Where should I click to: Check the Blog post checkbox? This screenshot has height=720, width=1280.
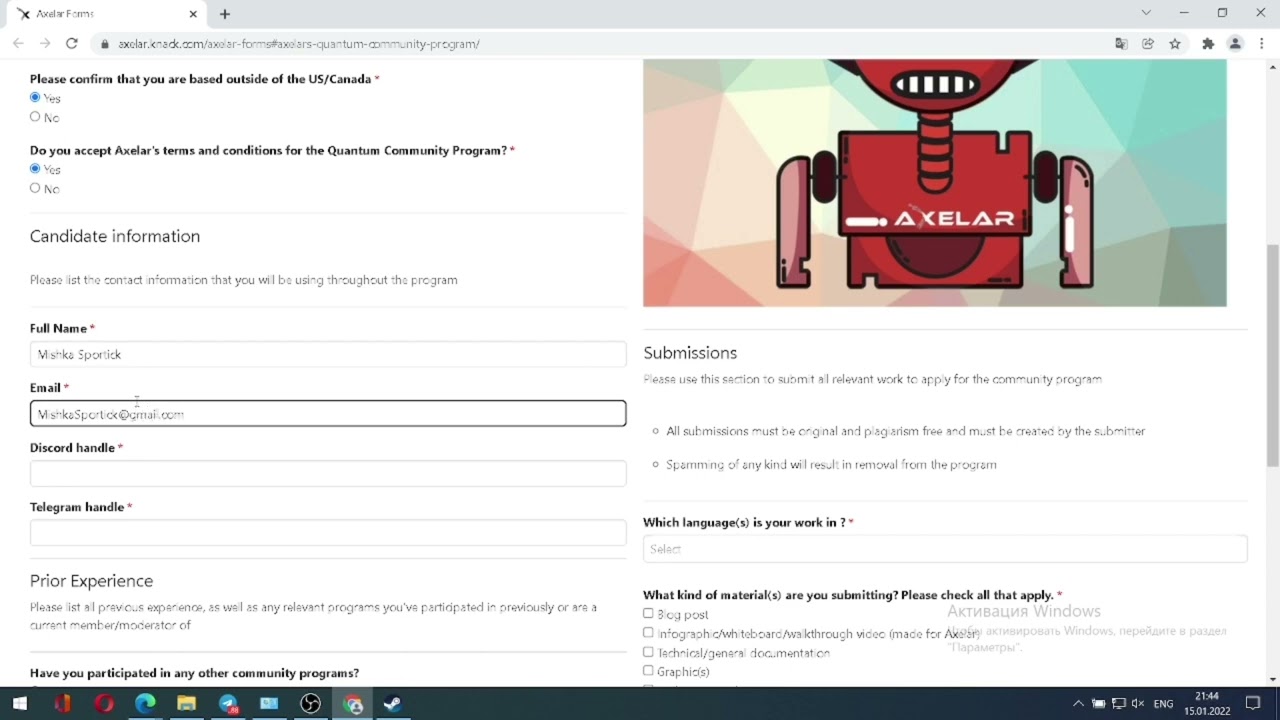click(x=648, y=613)
